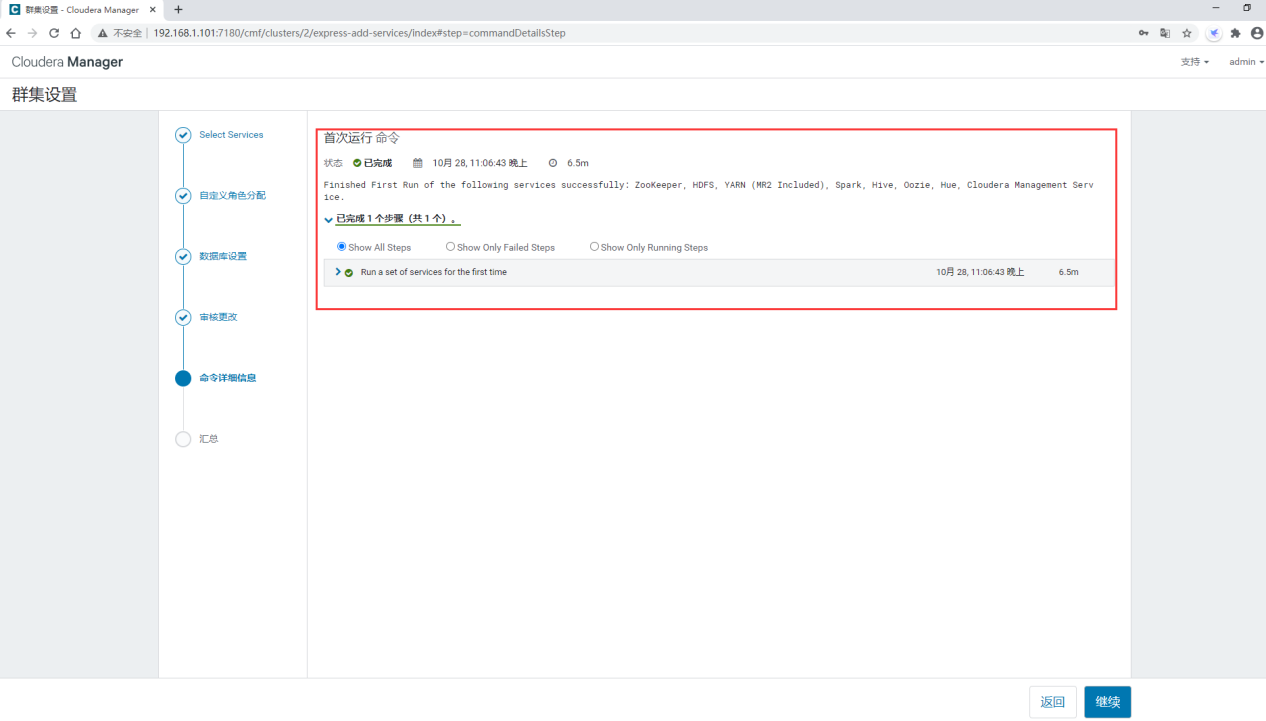Go to the Select Services step

tap(231, 135)
